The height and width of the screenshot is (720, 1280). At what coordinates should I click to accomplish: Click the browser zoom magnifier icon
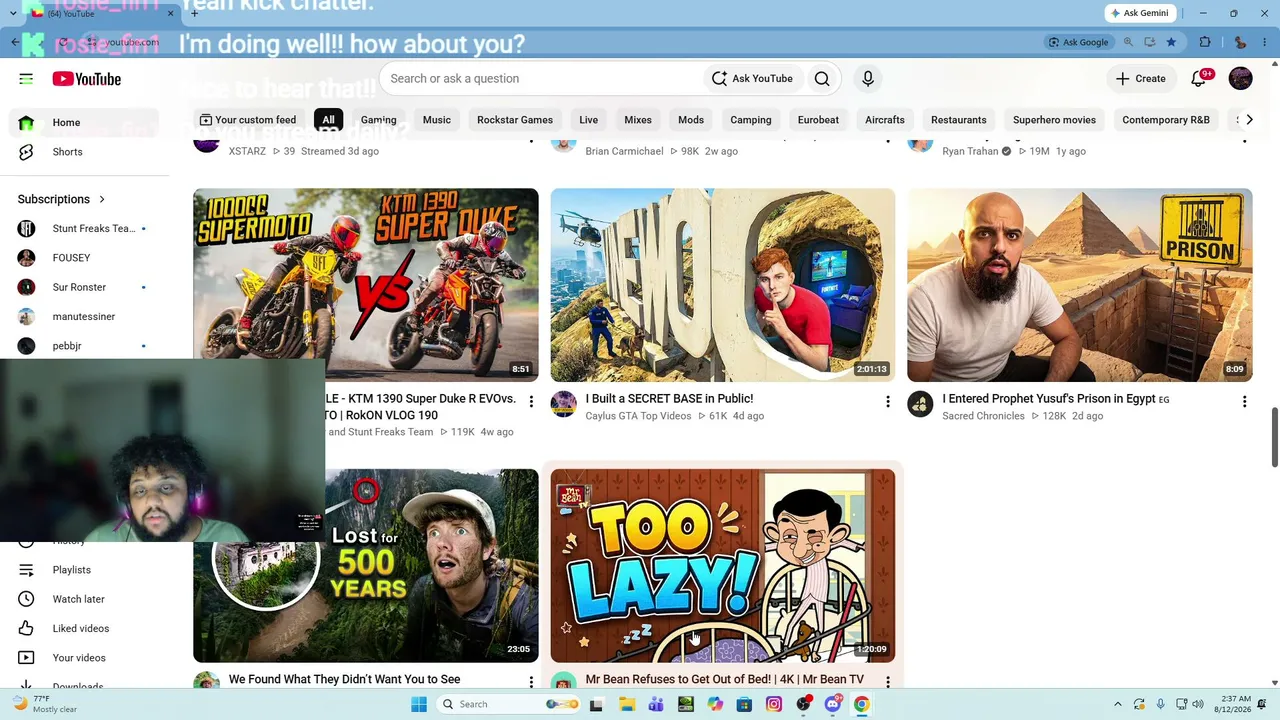click(x=1128, y=42)
